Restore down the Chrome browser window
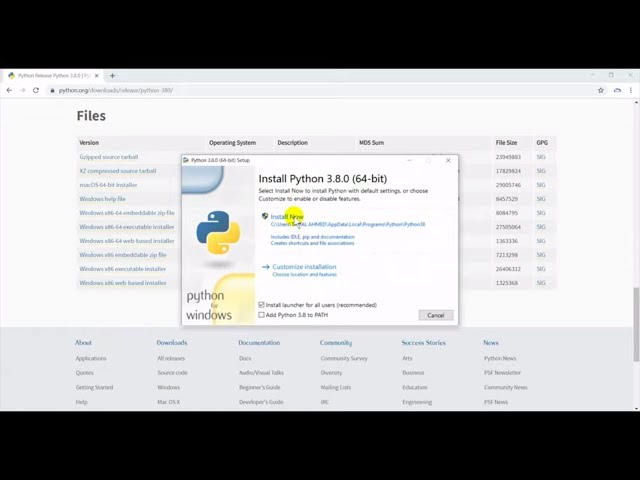 pos(611,75)
